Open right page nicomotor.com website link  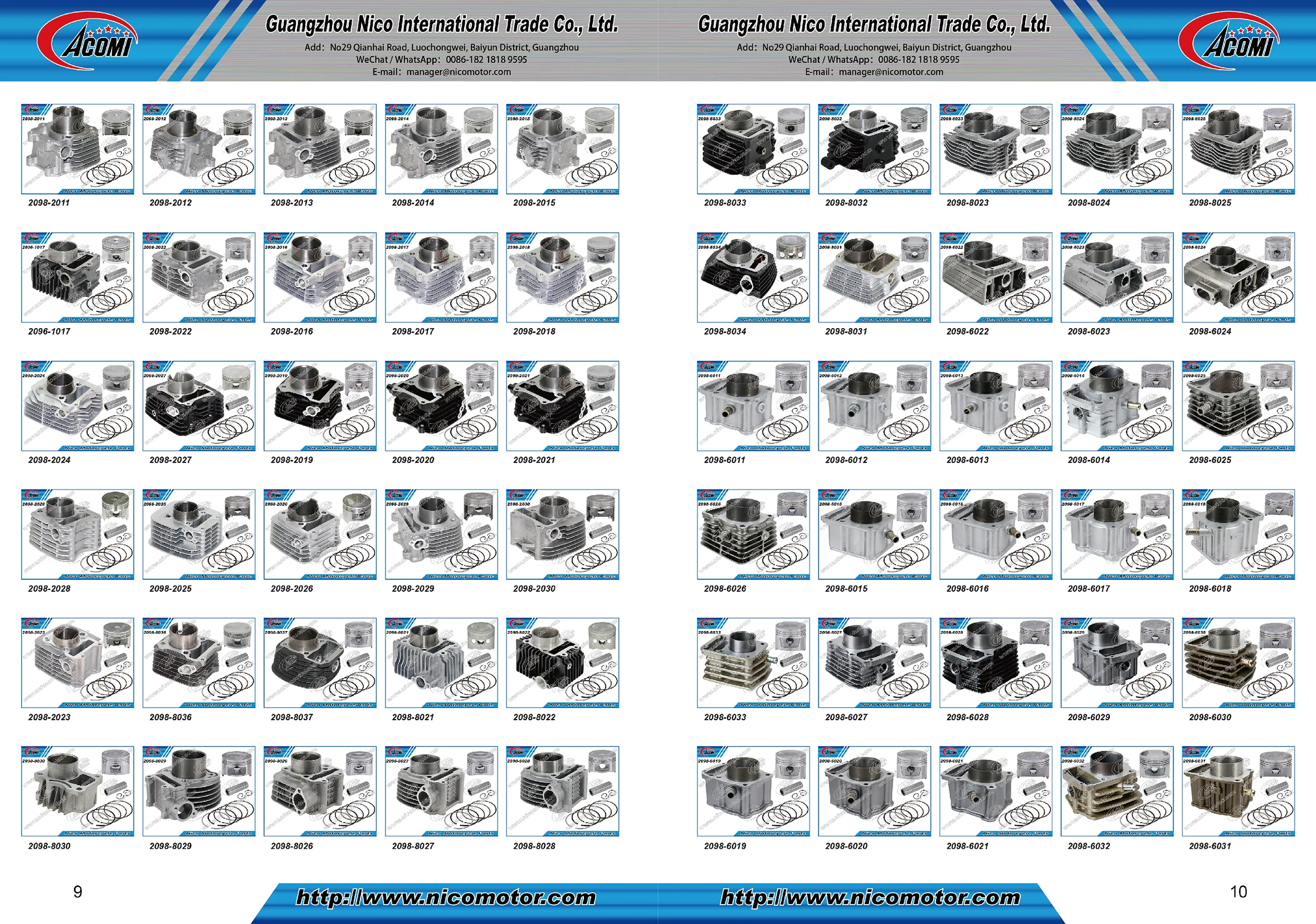click(x=870, y=897)
